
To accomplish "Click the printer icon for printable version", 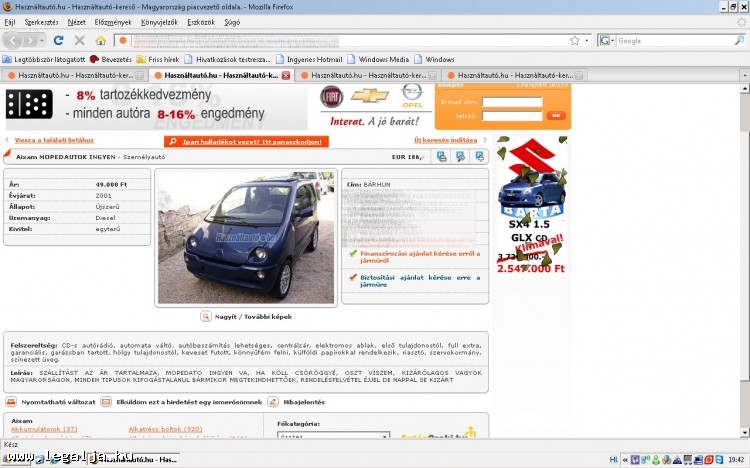I will (11, 402).
